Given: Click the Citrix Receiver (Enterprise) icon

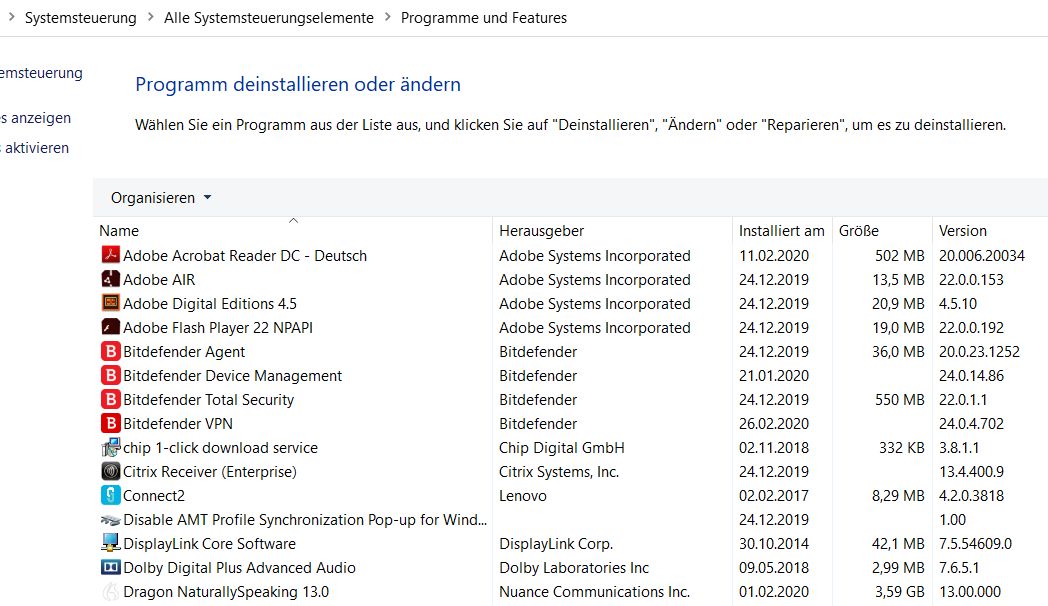Looking at the screenshot, I should coord(110,472).
